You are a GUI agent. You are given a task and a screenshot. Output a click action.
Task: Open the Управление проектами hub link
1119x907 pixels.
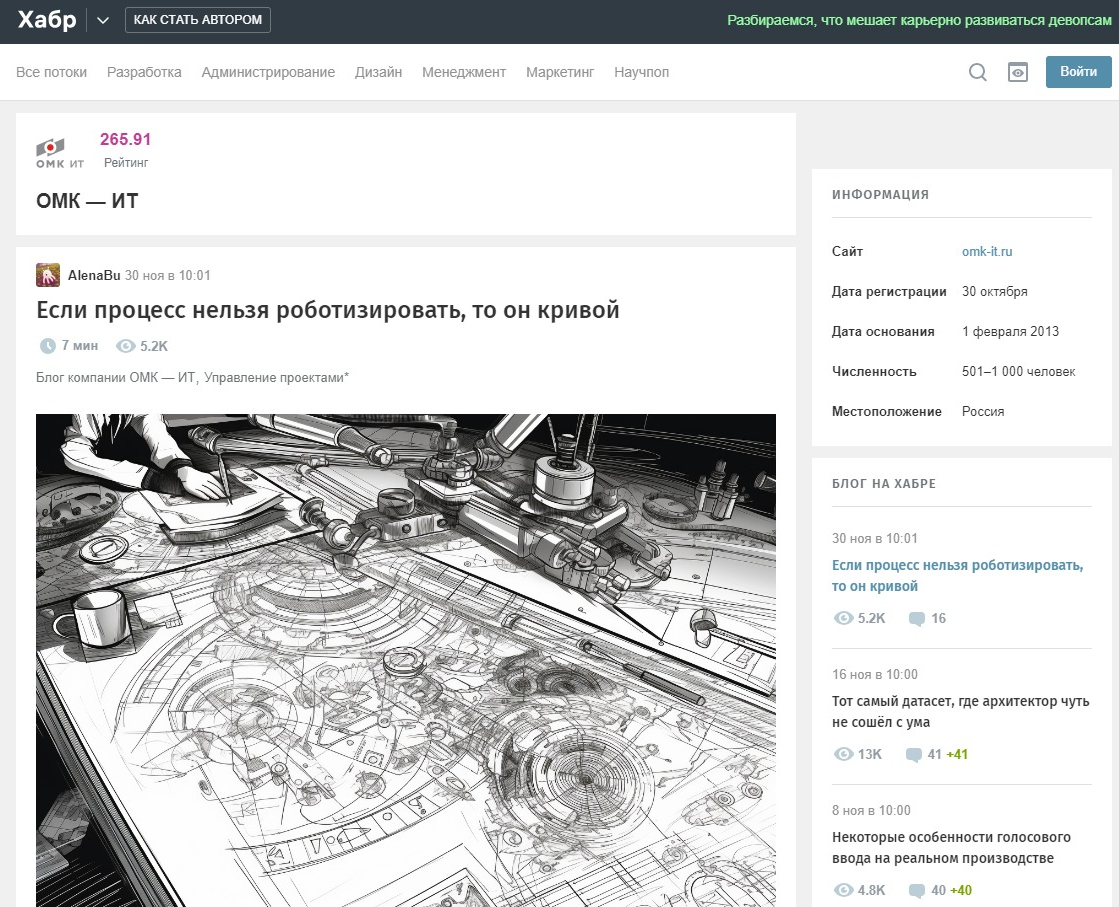(276, 378)
